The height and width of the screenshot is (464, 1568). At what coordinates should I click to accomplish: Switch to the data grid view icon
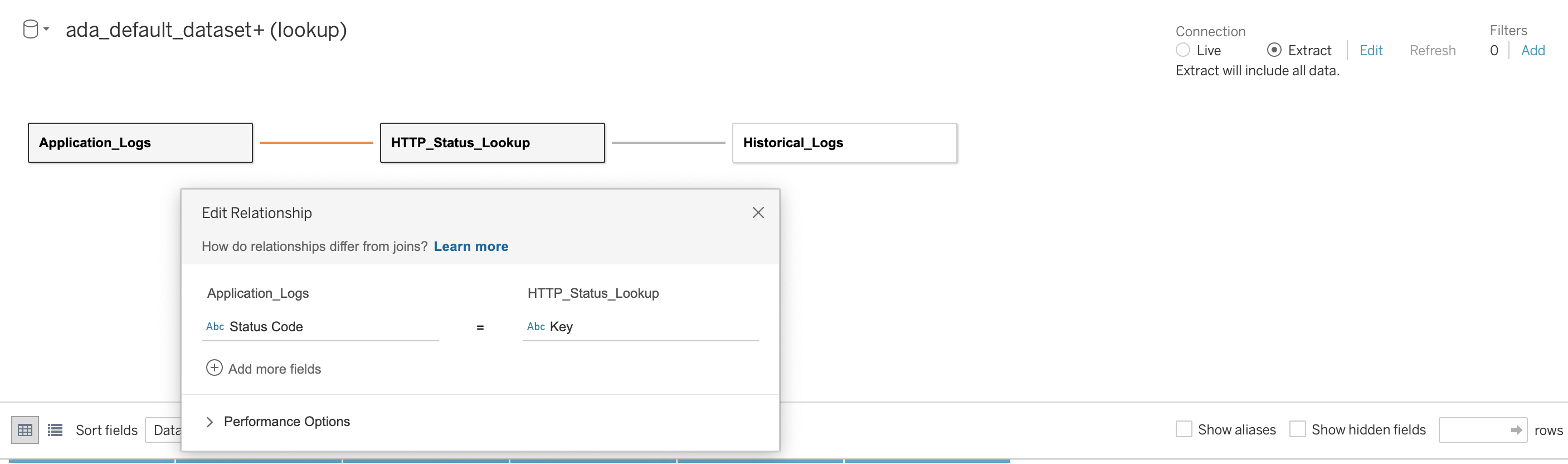(25, 430)
